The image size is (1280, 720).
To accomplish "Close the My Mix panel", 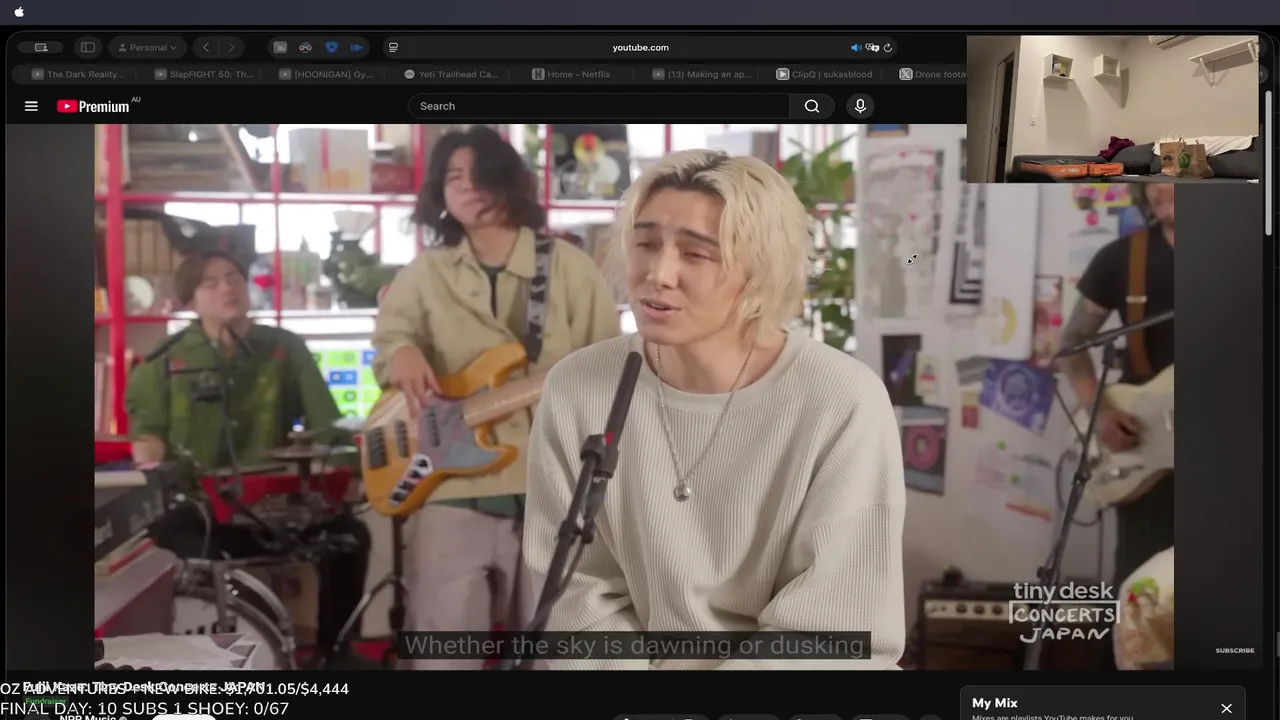I will click(x=1226, y=708).
